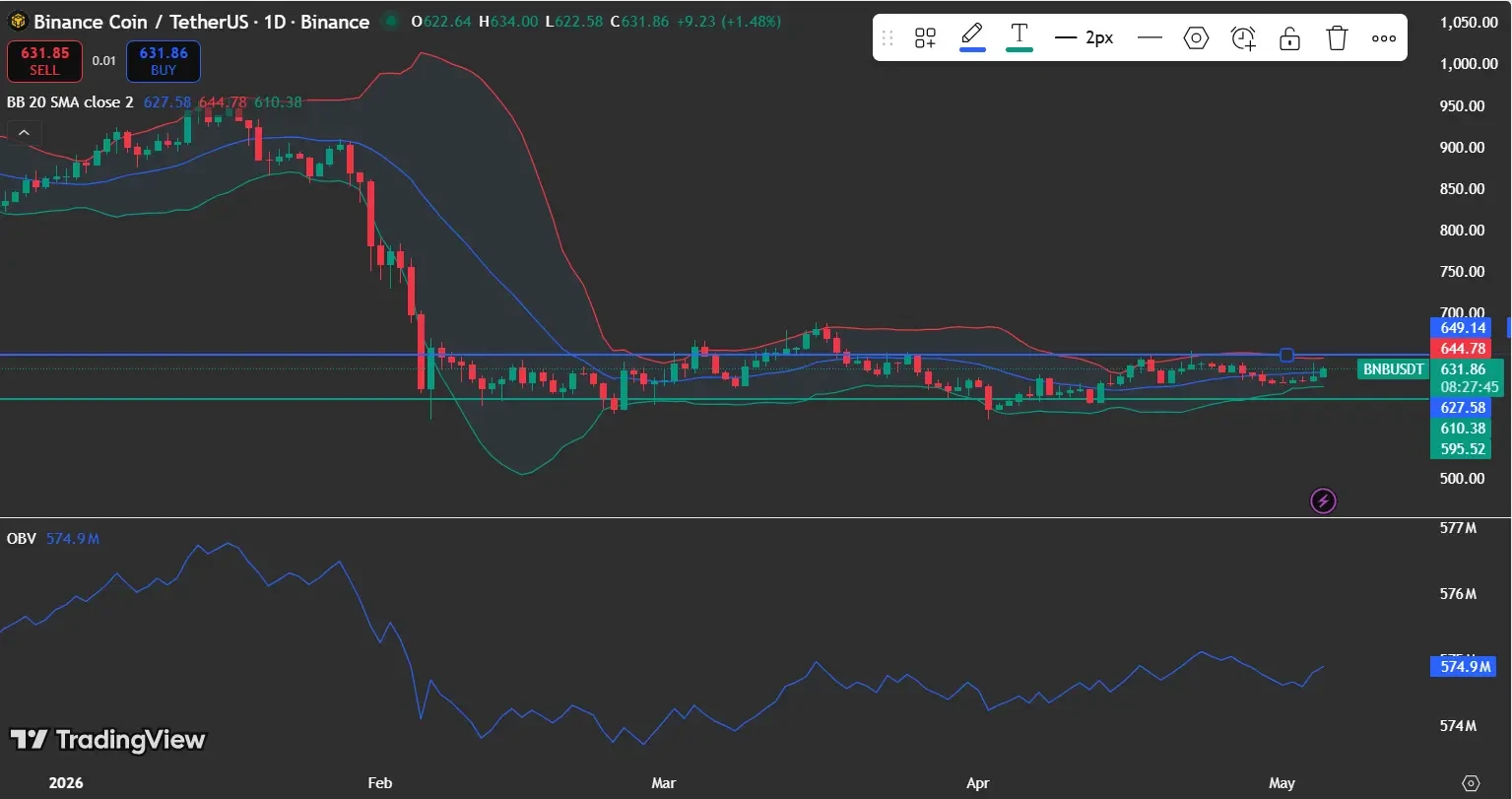
Task: Grab the floating toolbar's dotted handle
Action: pyautogui.click(x=887, y=38)
